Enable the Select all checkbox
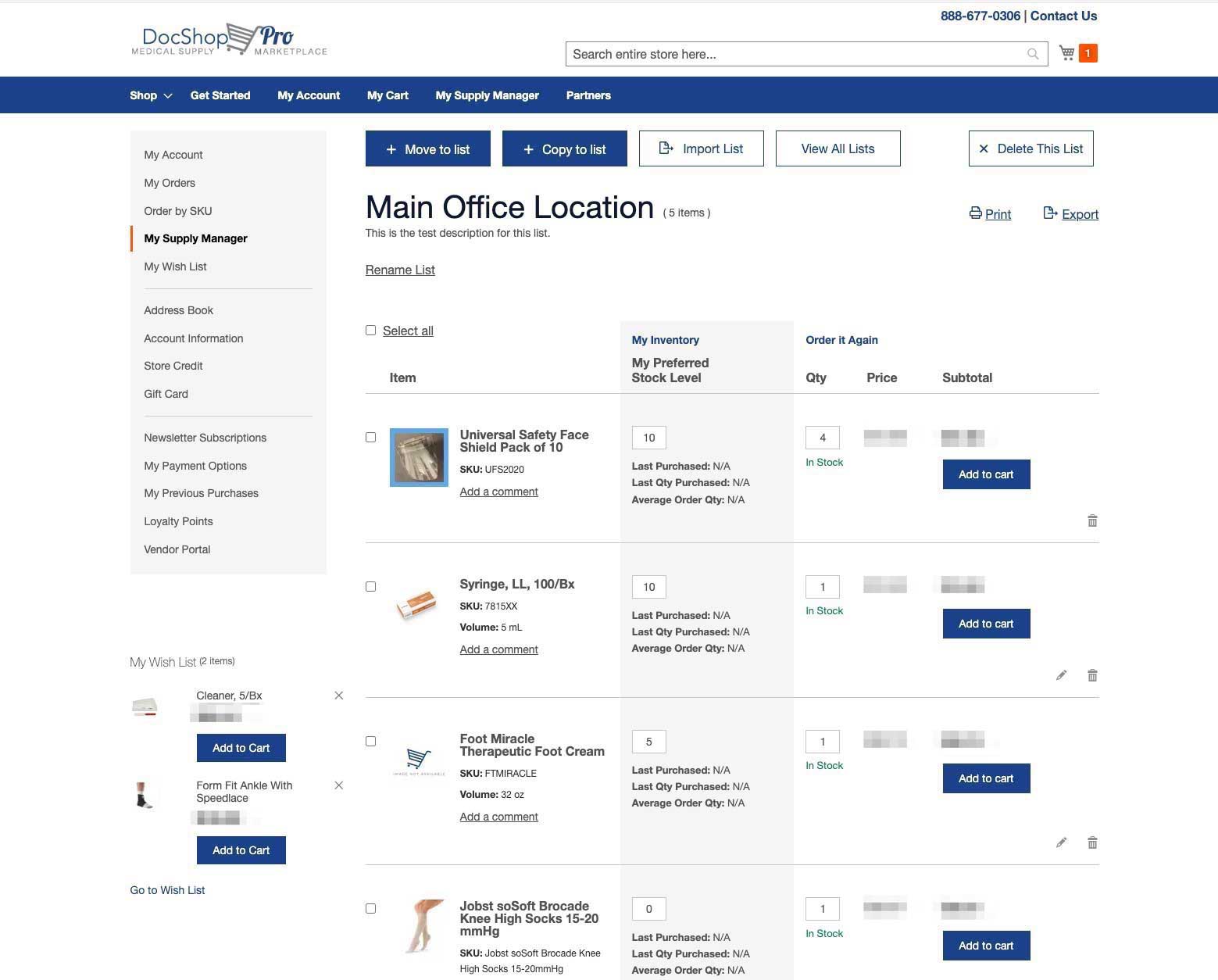 click(370, 331)
